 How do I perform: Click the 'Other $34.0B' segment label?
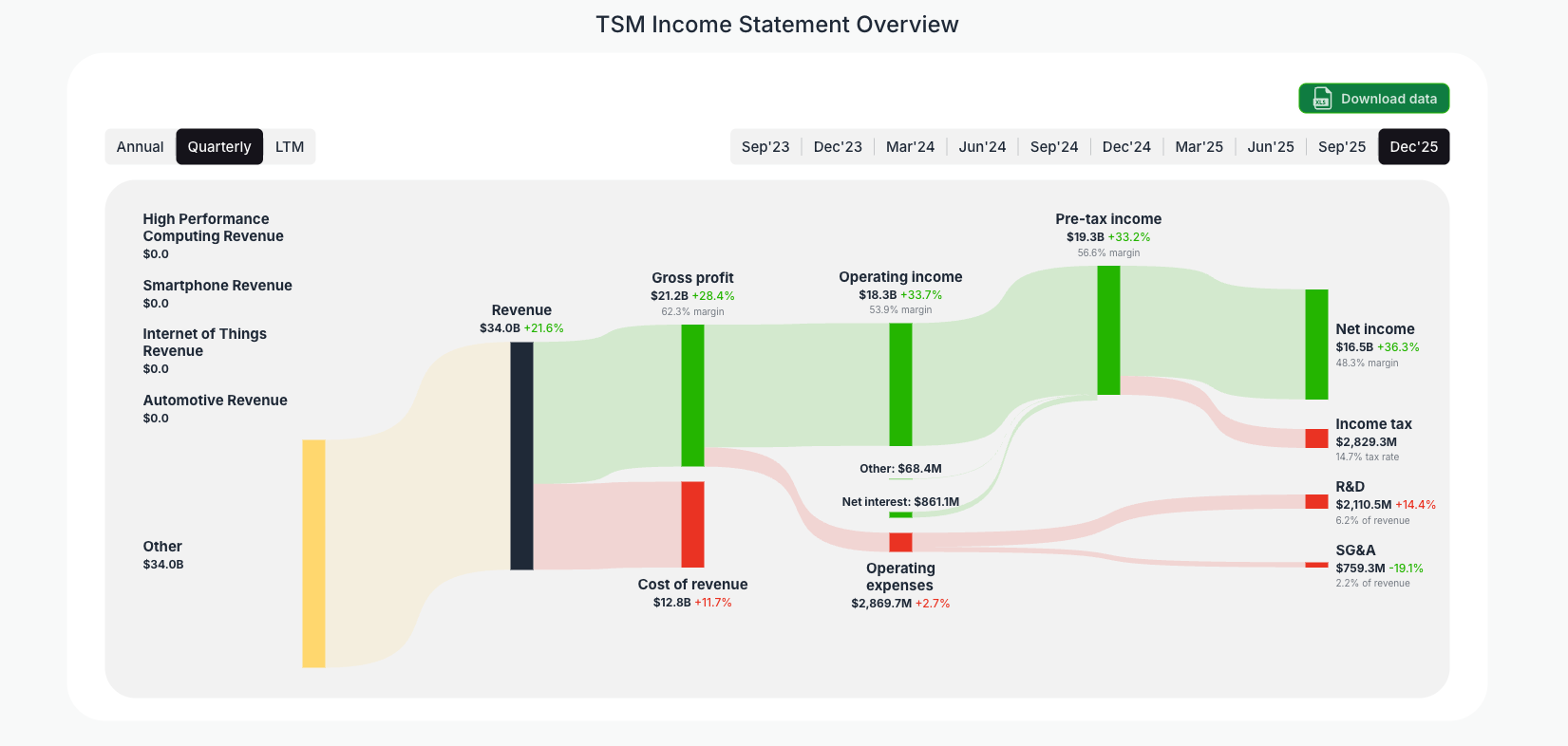(x=162, y=555)
